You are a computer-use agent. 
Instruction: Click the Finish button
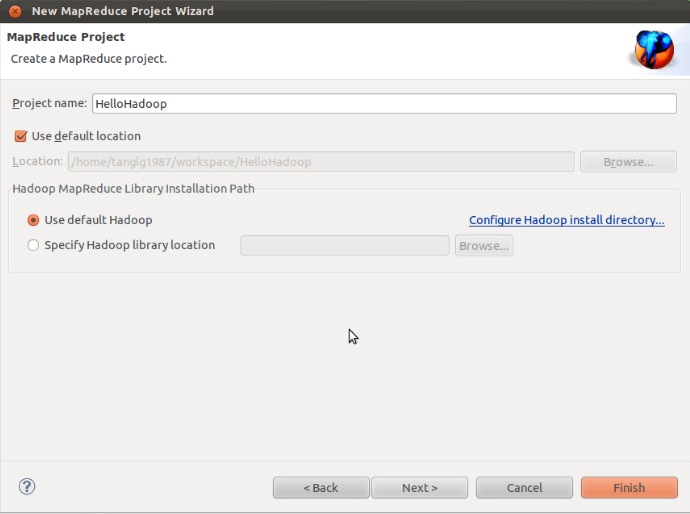click(x=629, y=488)
